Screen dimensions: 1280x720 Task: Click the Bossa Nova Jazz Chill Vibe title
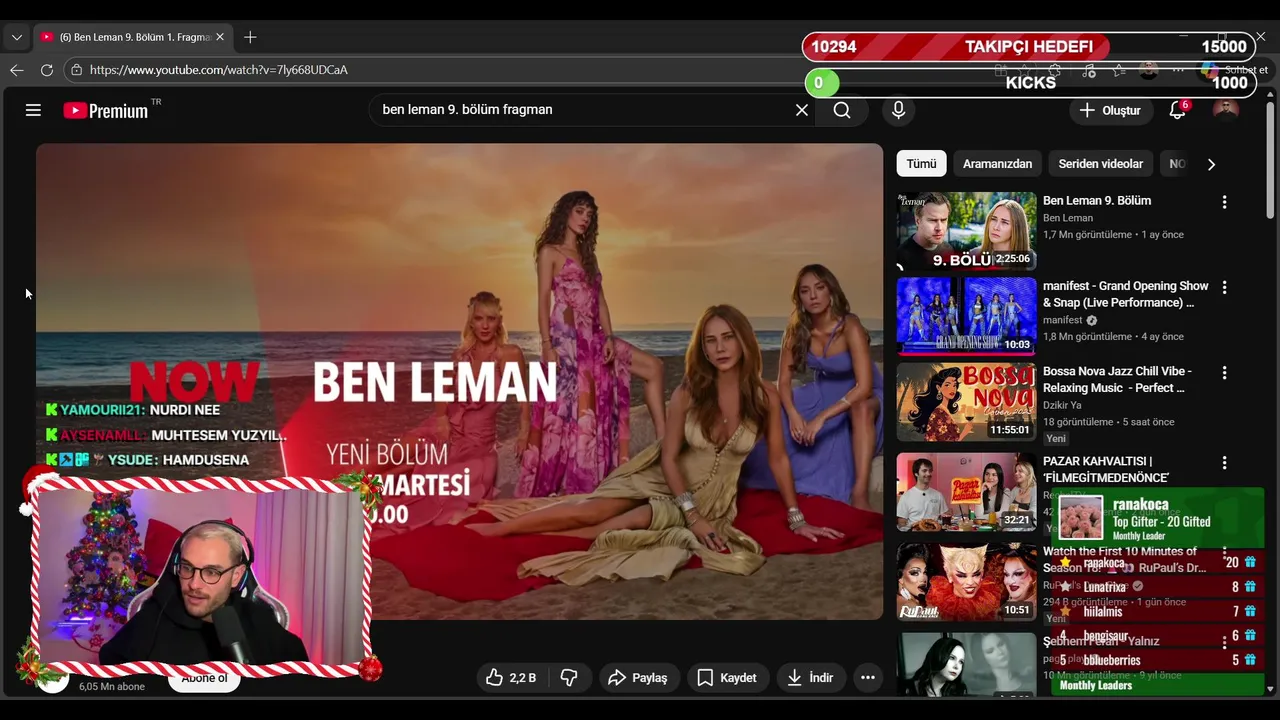pos(1117,379)
